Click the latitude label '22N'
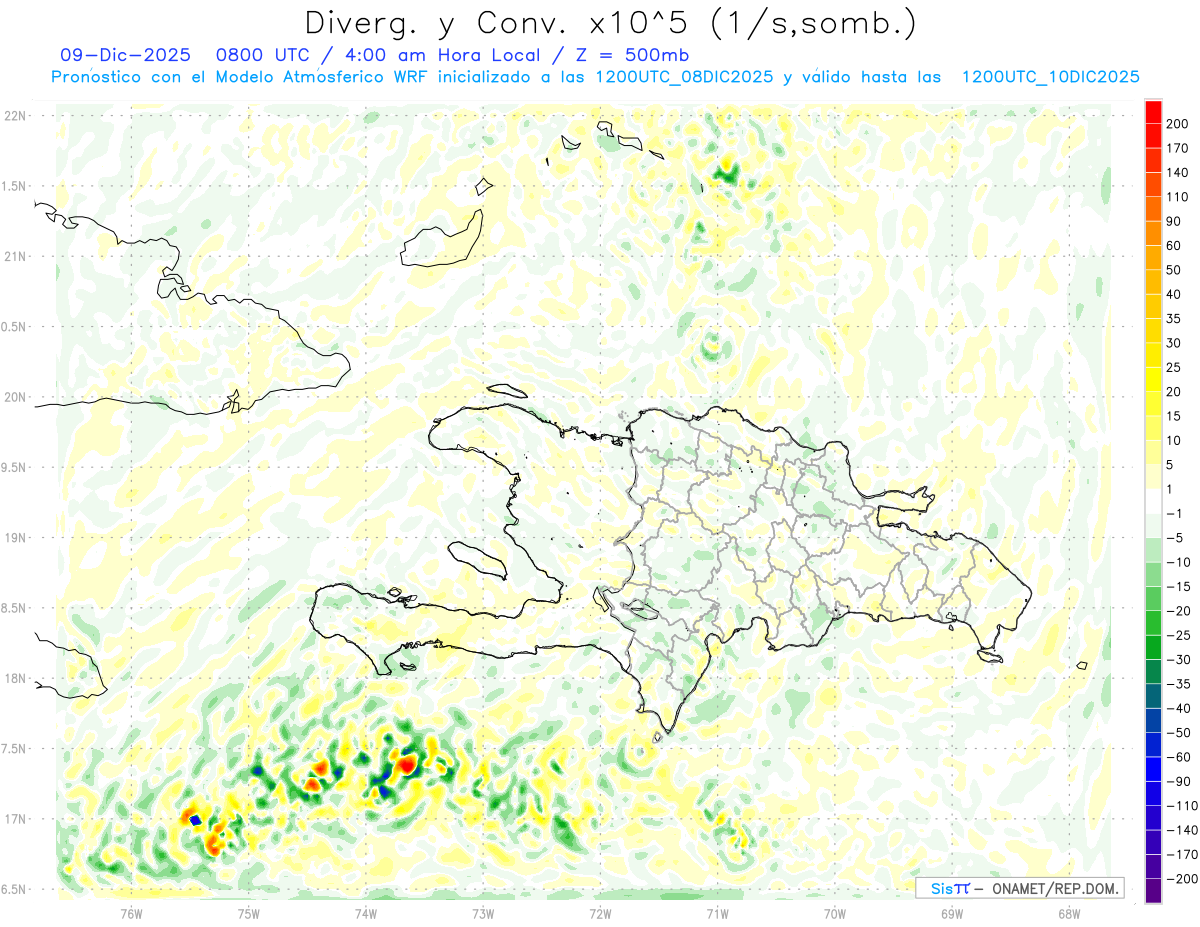1200x927 pixels. [x=16, y=115]
